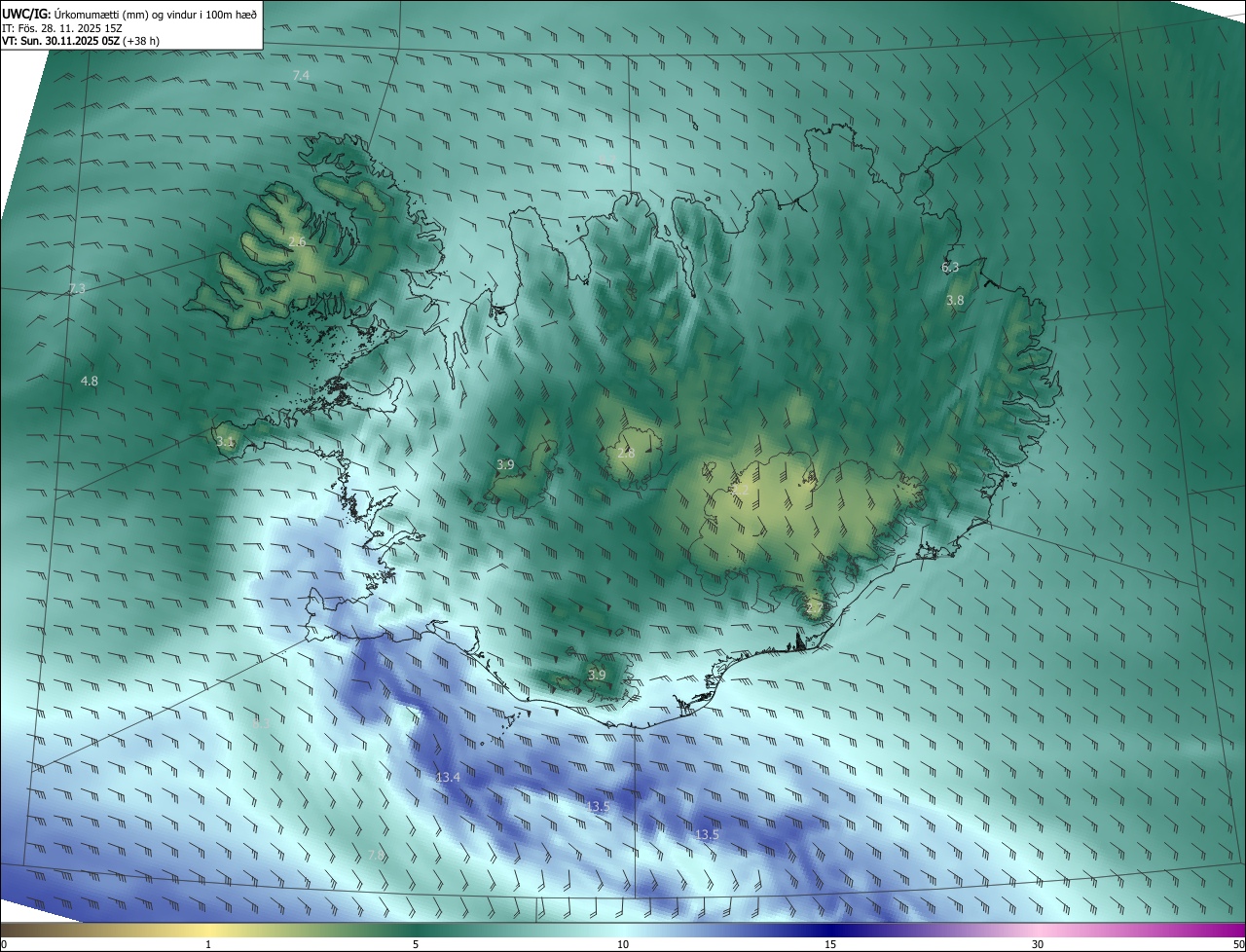Image resolution: width=1246 pixels, height=952 pixels.
Task: Click the 3.8 value in east Iceland
Action: click(955, 301)
